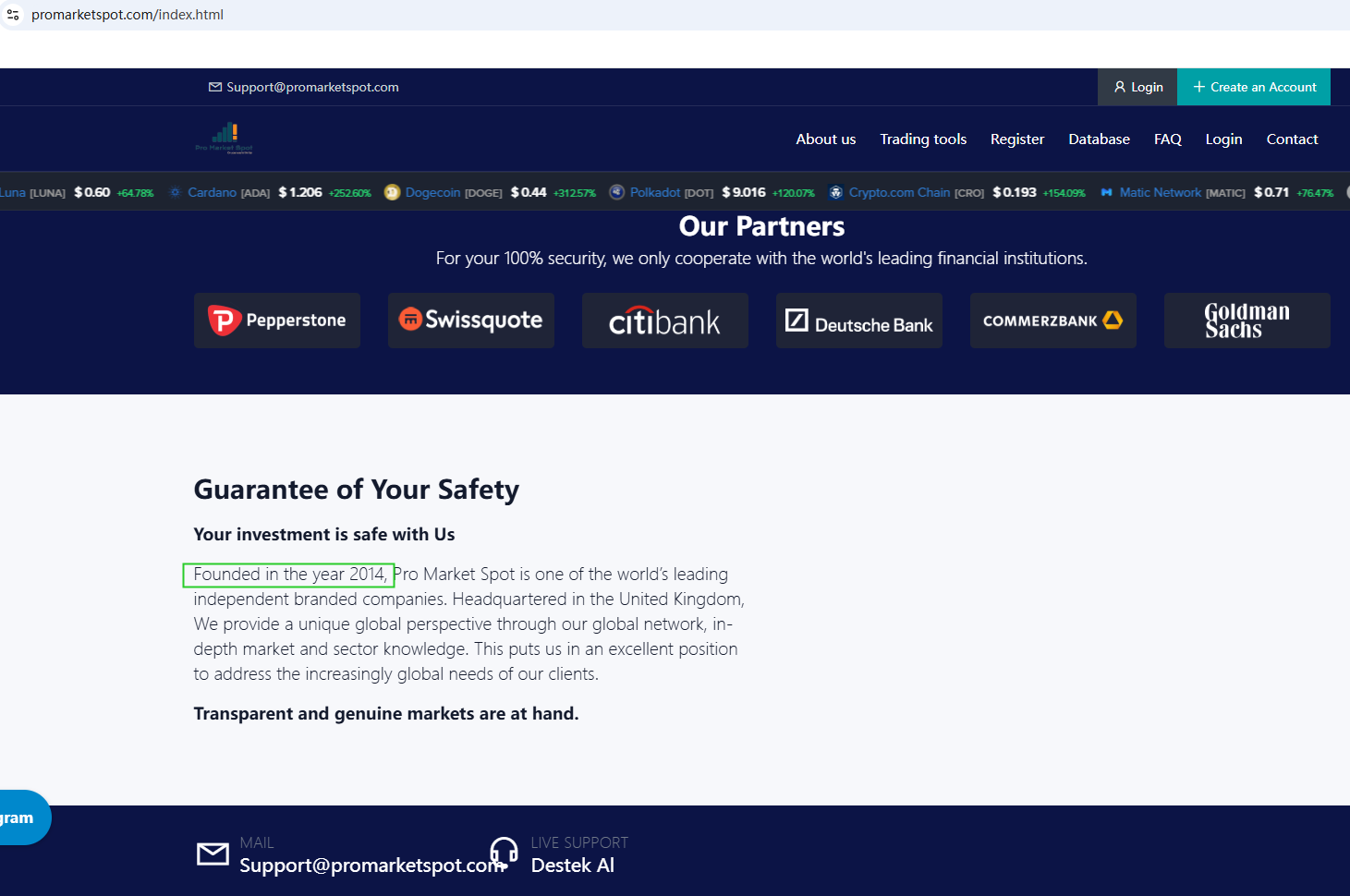
Task: Go to Register in the navigation menu
Action: 1017,139
